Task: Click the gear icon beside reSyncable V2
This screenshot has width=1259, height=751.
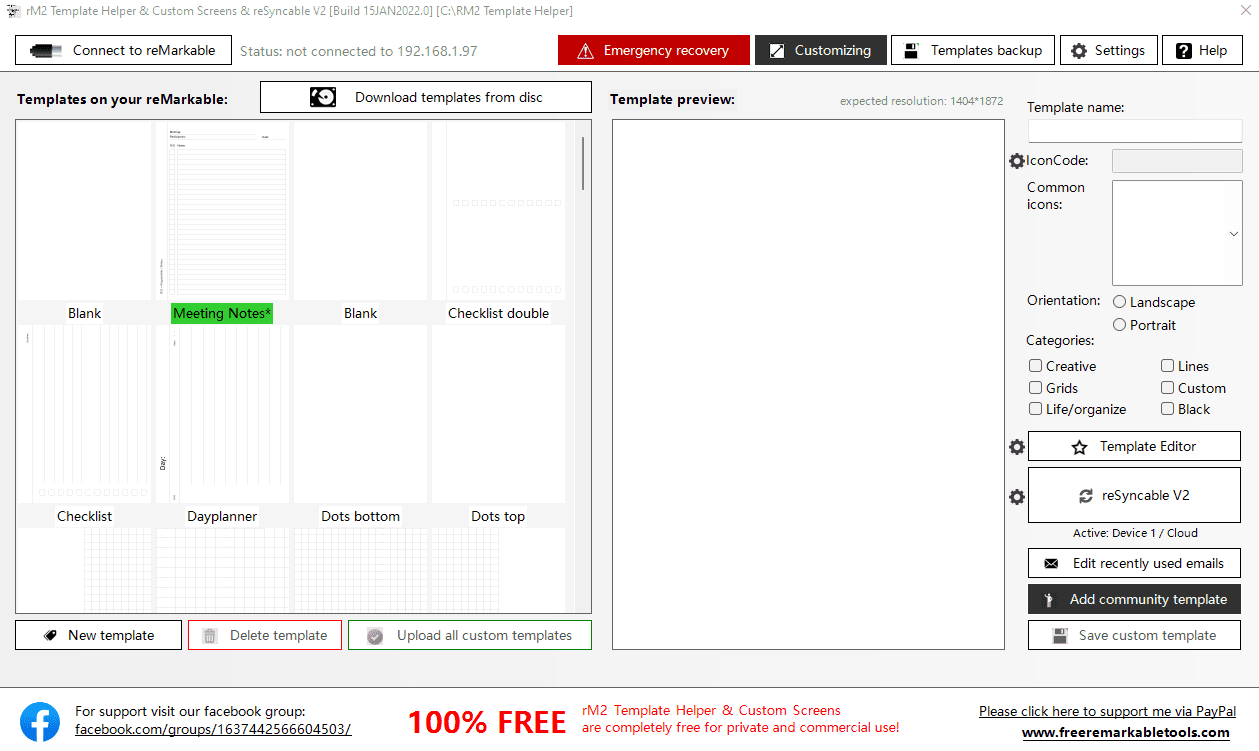Action: click(1017, 497)
